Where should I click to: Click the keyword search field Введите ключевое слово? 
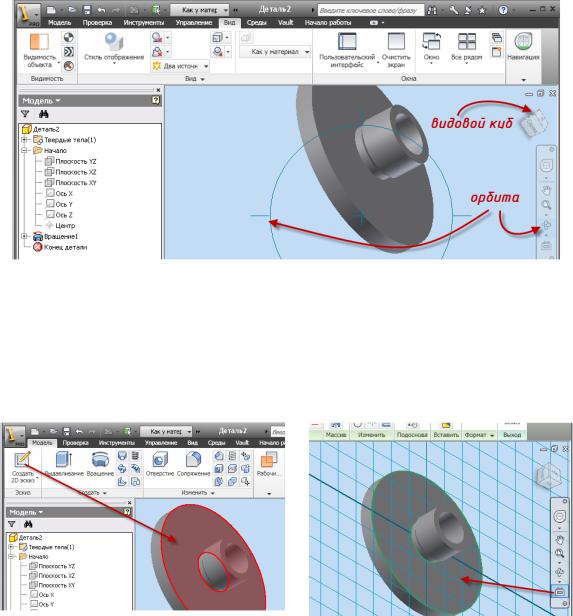(370, 11)
